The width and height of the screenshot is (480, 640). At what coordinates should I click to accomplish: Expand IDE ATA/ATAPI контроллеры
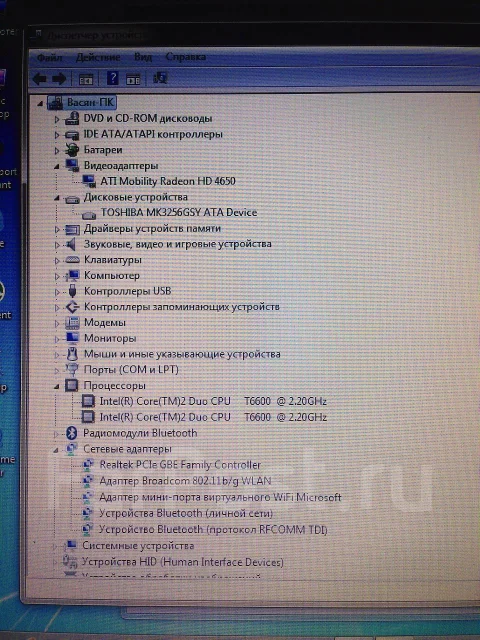click(x=57, y=135)
